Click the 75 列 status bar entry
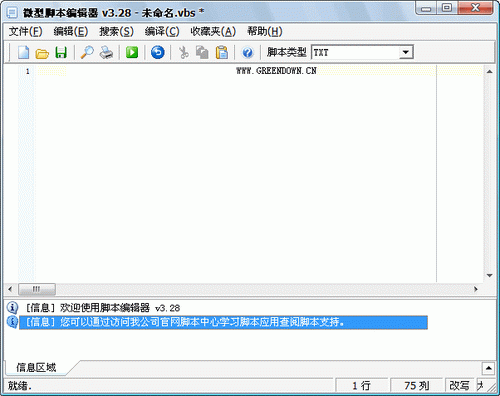Screen dimensions: 500x396 point(416,386)
